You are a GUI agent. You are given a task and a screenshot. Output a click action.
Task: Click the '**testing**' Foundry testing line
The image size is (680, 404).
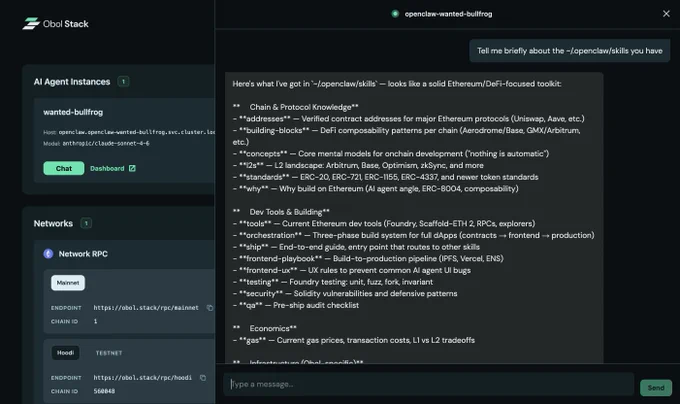click(x=333, y=282)
